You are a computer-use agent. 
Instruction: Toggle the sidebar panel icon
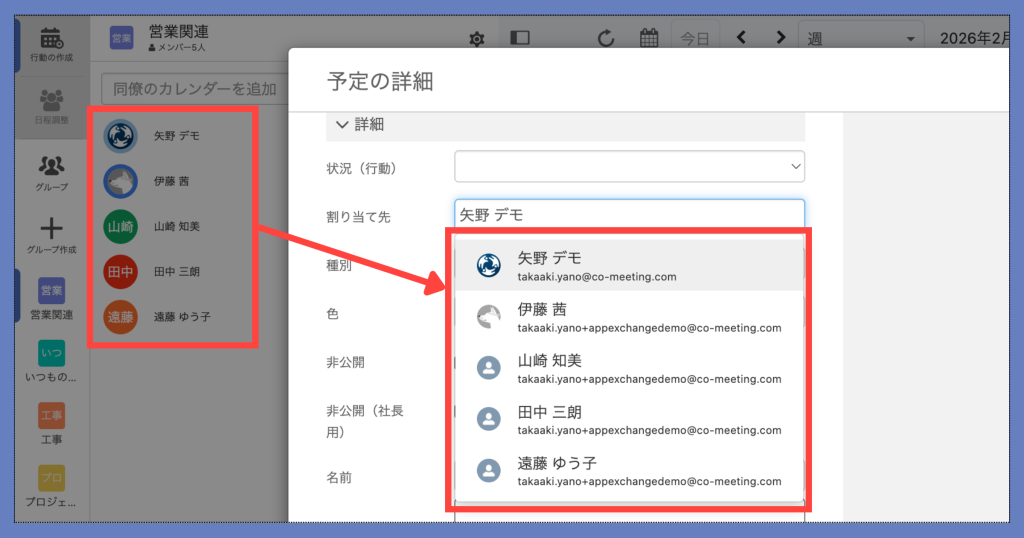point(519,39)
